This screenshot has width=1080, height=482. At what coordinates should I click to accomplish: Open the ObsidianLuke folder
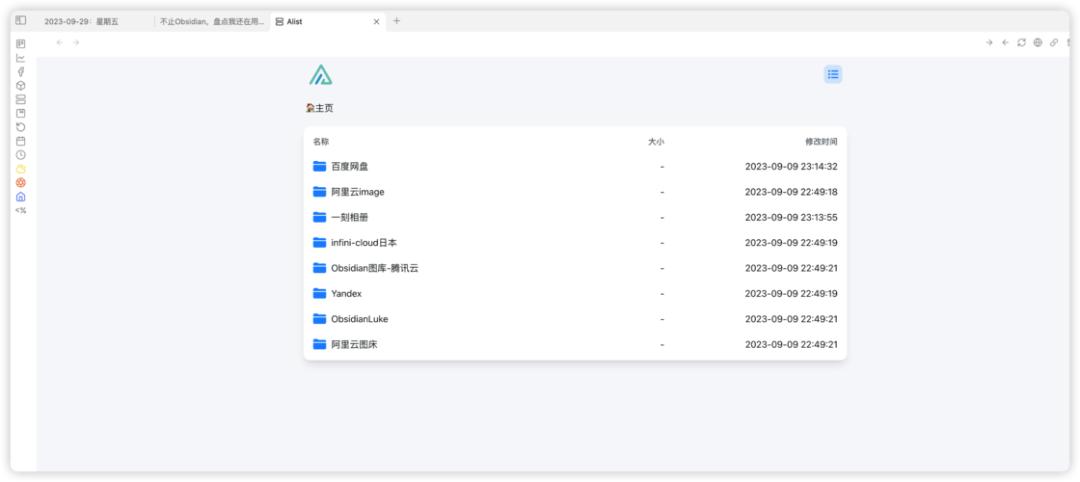tap(360, 319)
